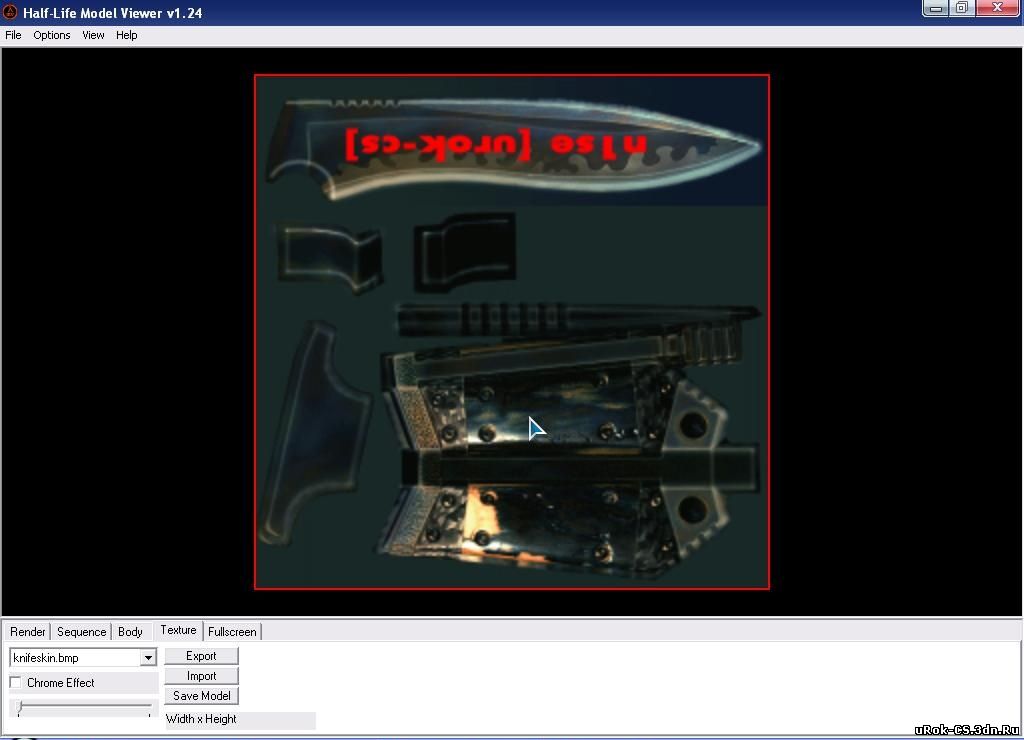The image size is (1024, 740).
Task: Click the Import texture button
Action: tap(201, 676)
